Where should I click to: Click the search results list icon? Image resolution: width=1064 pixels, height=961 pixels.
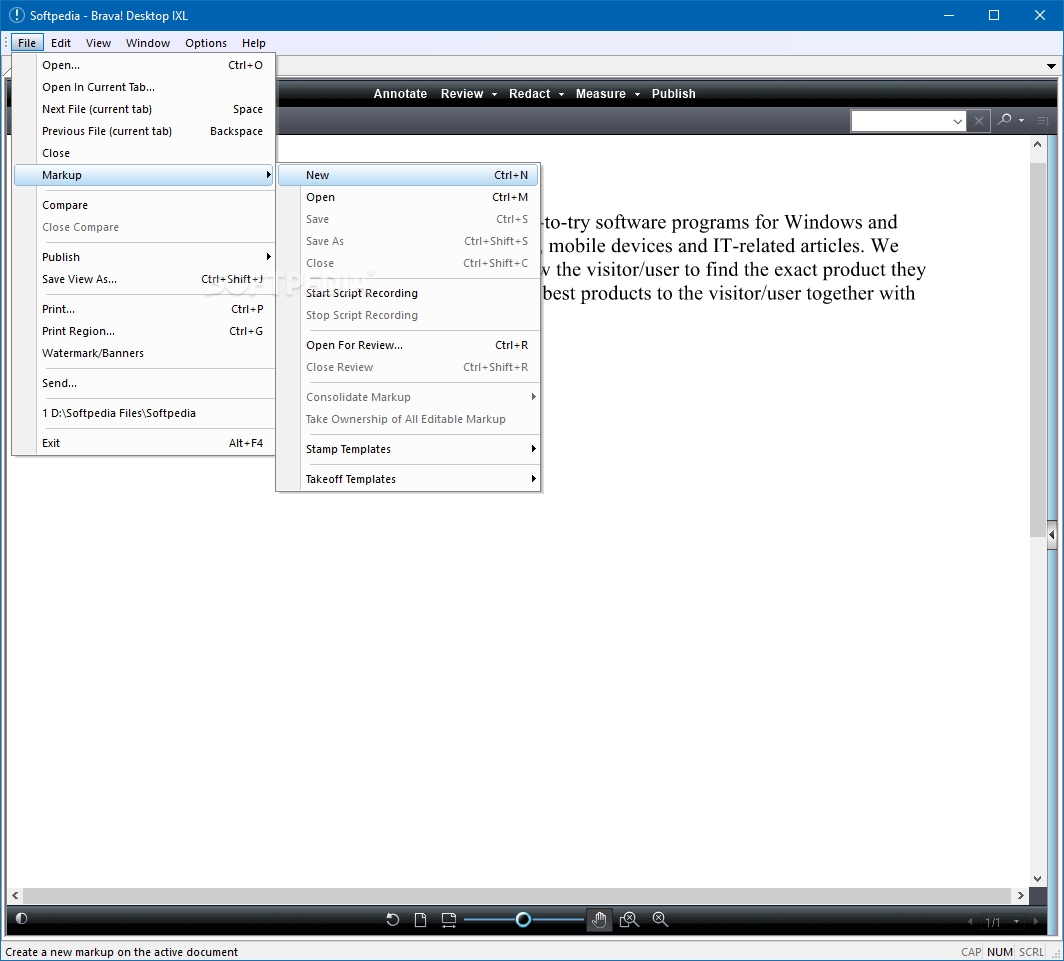(x=1043, y=121)
